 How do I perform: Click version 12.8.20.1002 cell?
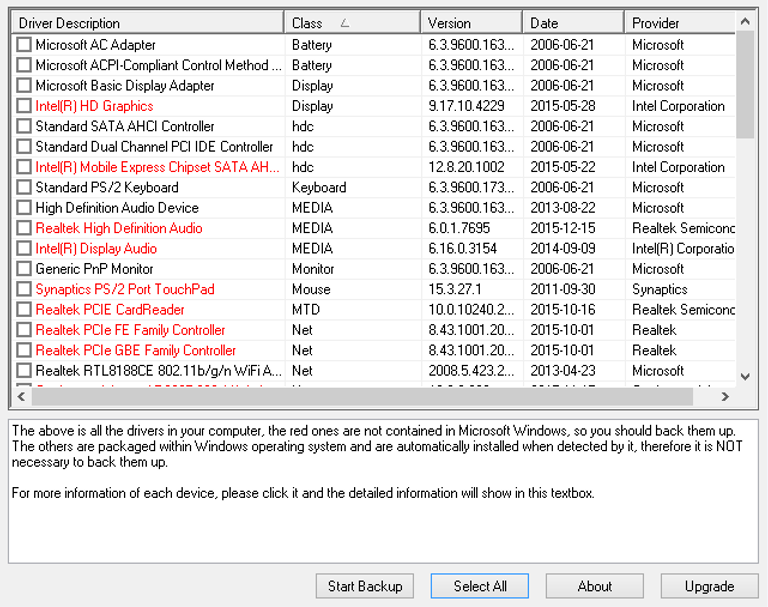466,167
